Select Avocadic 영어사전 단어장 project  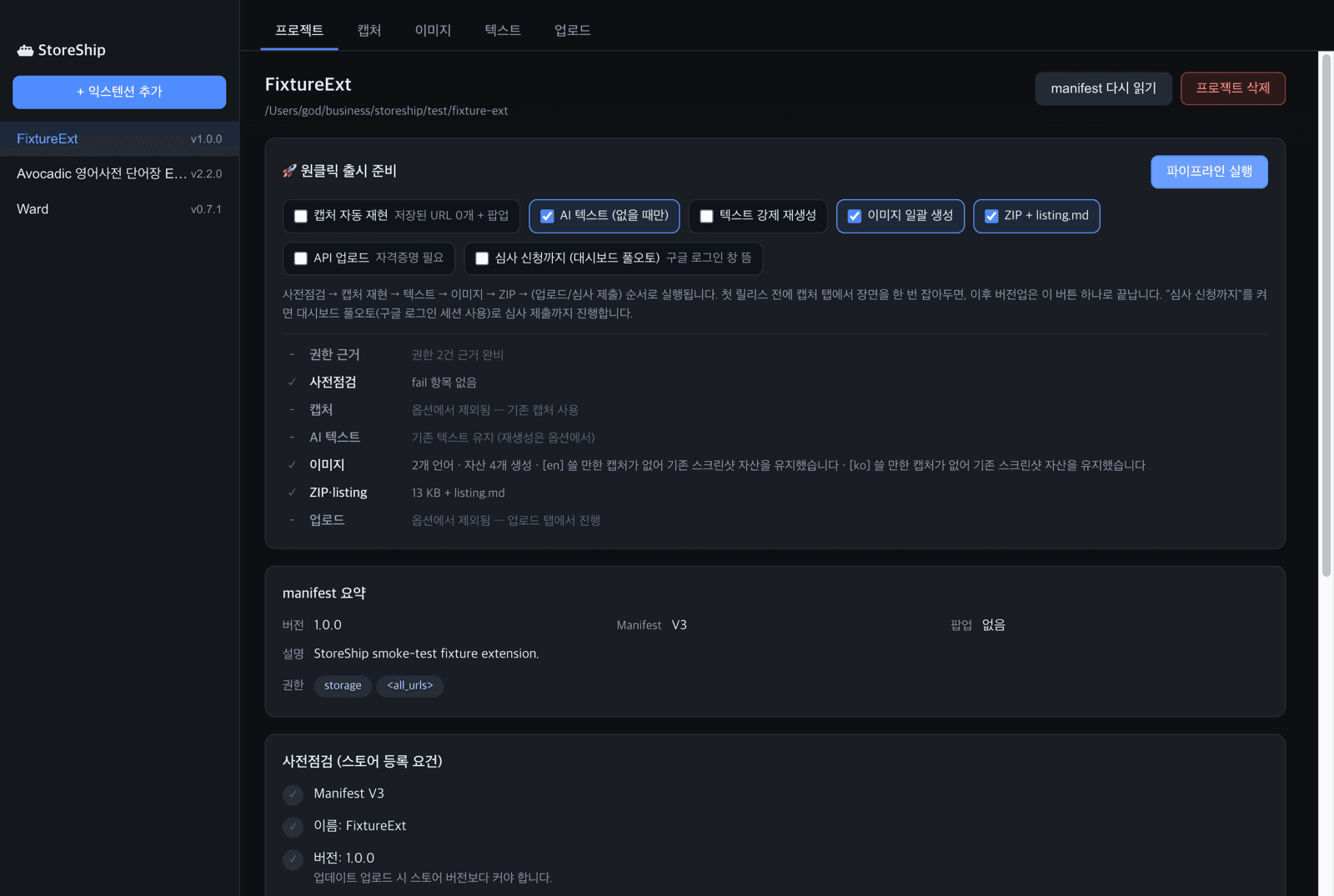click(119, 174)
